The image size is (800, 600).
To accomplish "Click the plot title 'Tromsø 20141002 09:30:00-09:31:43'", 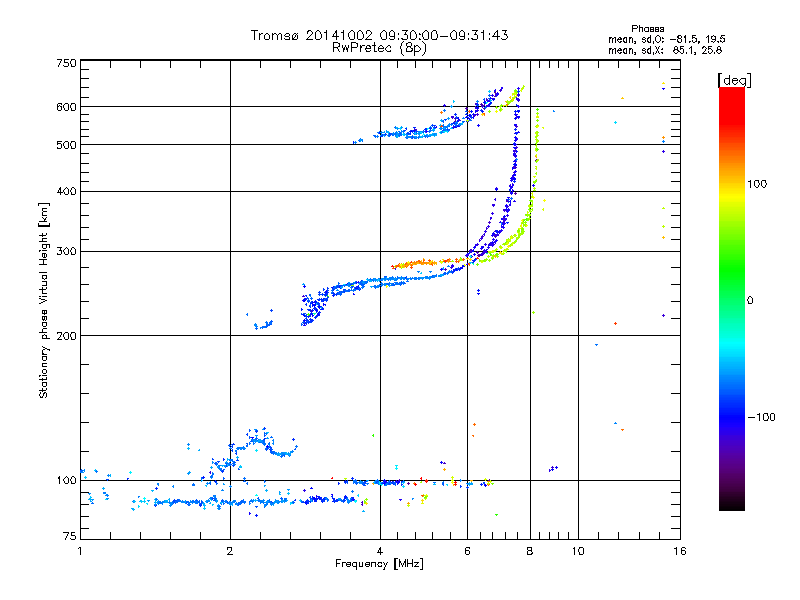I will click(379, 35).
